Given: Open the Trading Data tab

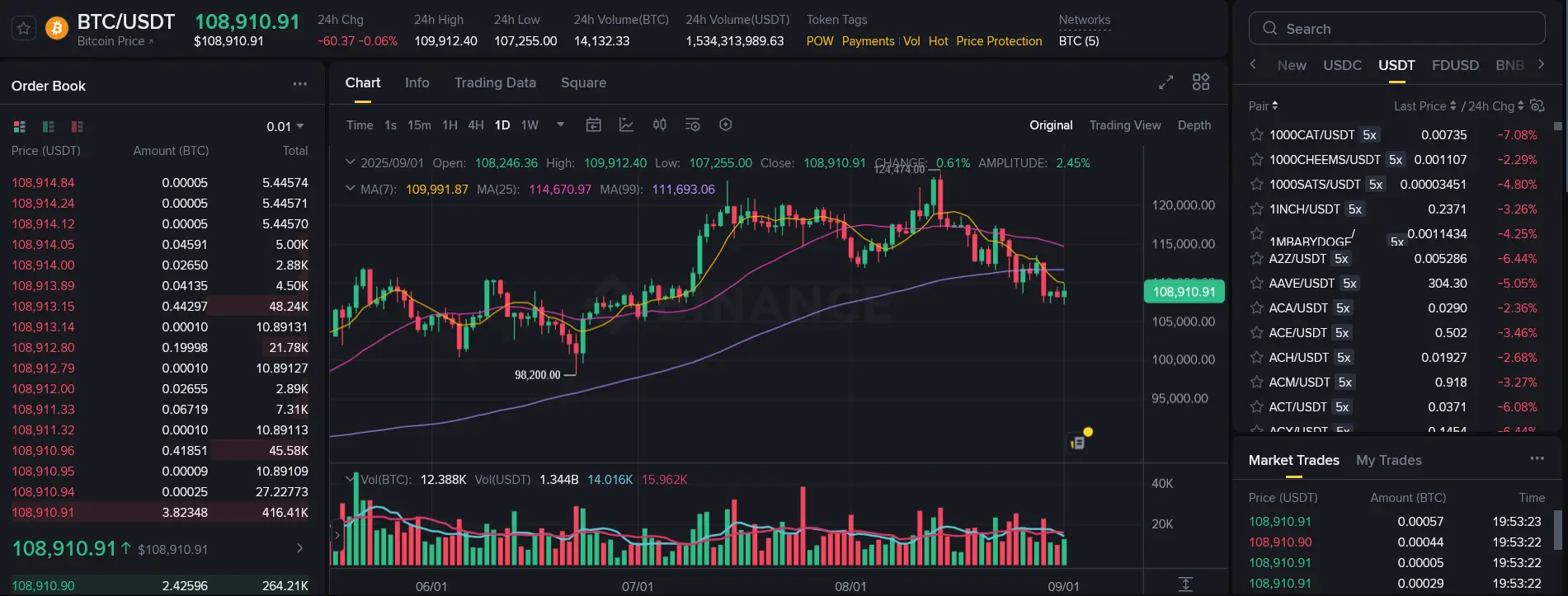Looking at the screenshot, I should pyautogui.click(x=495, y=82).
